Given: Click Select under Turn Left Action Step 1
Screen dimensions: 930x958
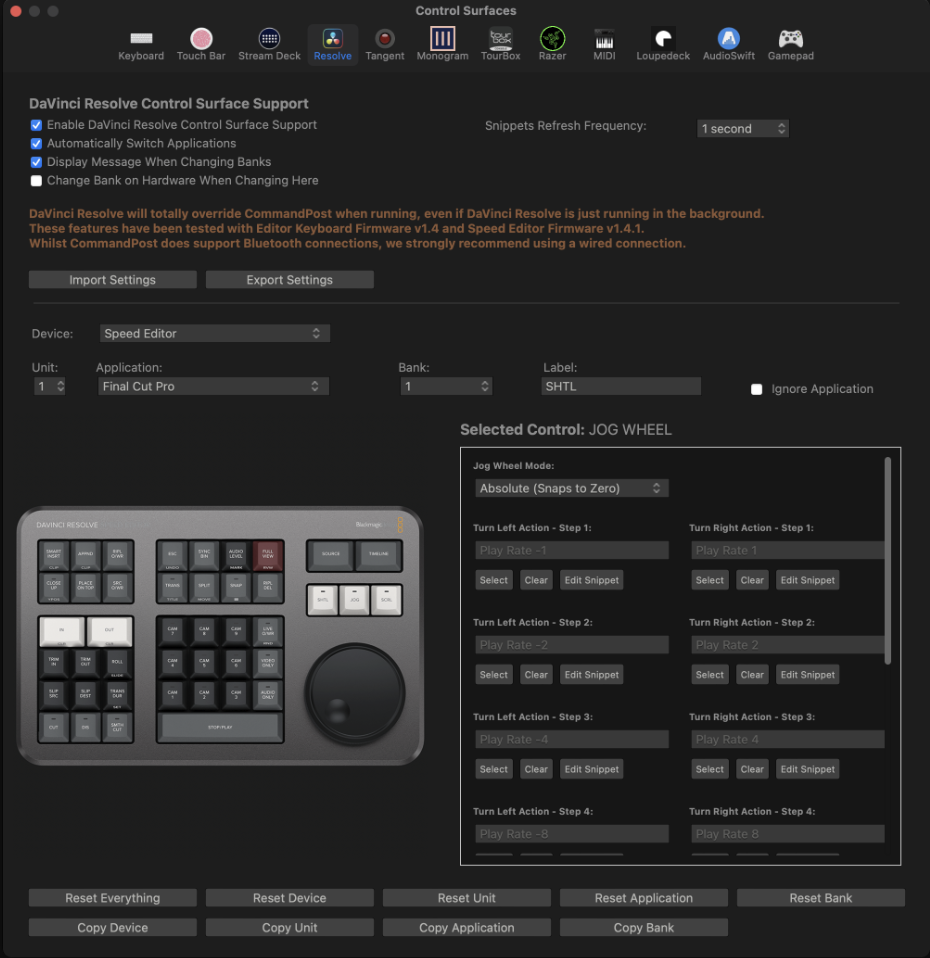Looking at the screenshot, I should (494, 580).
